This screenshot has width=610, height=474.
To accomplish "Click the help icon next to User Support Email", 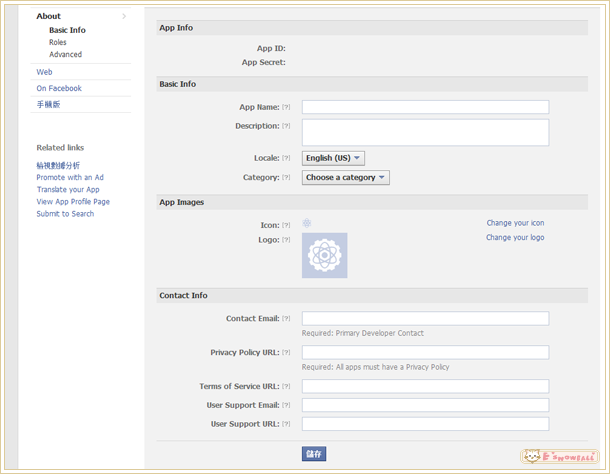I will coord(286,405).
